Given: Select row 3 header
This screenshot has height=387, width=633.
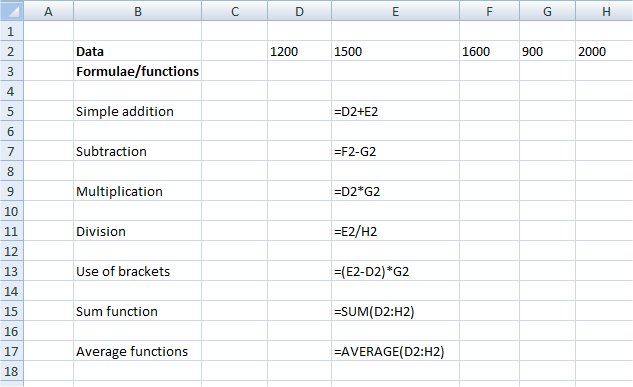Looking at the screenshot, I should (x=12, y=71).
